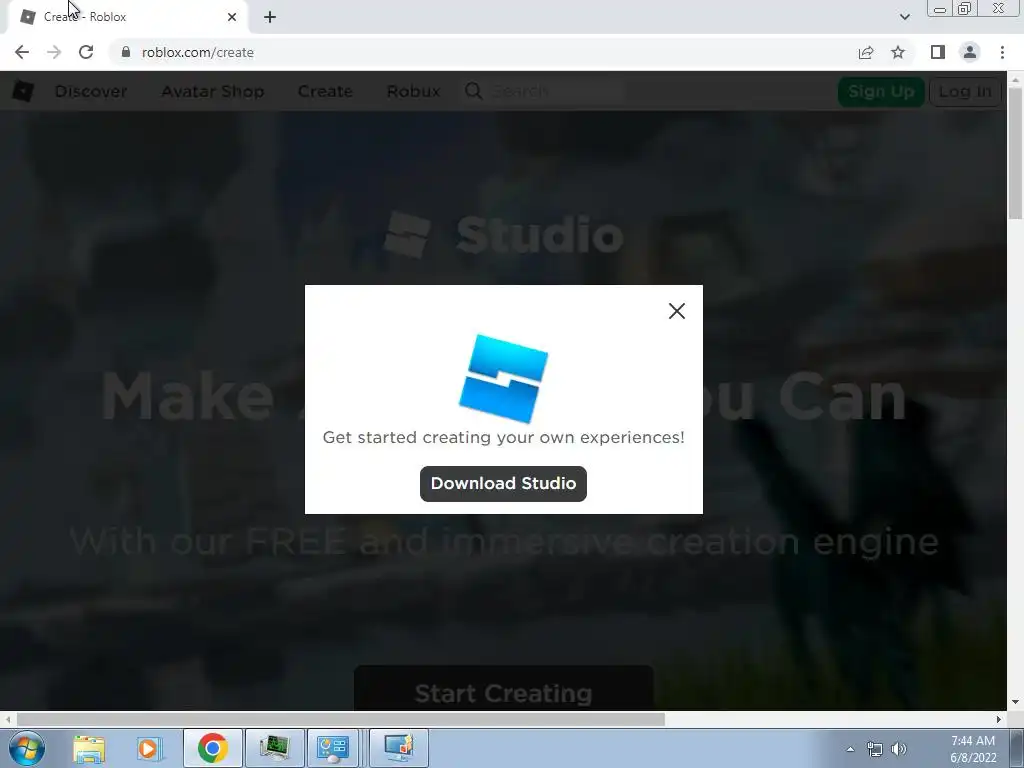Open the Robux menu item
Viewport: 1024px width, 768px height.
click(x=413, y=91)
